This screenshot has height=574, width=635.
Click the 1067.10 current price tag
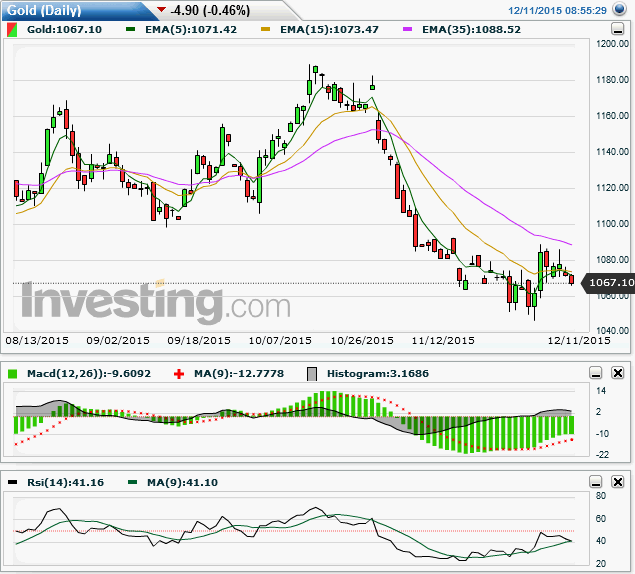tap(609, 282)
